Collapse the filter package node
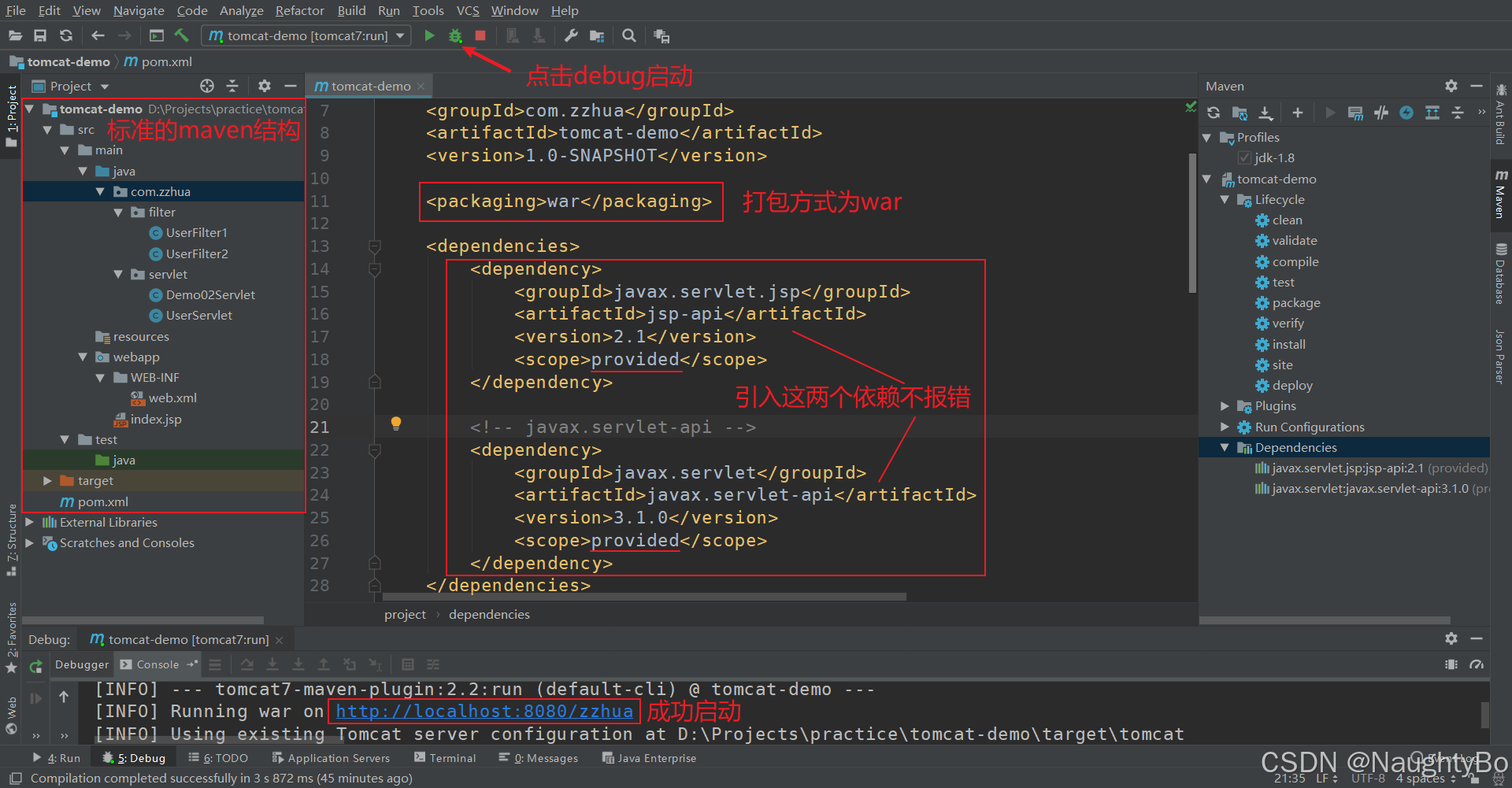This screenshot has width=1512, height=788. tap(118, 212)
